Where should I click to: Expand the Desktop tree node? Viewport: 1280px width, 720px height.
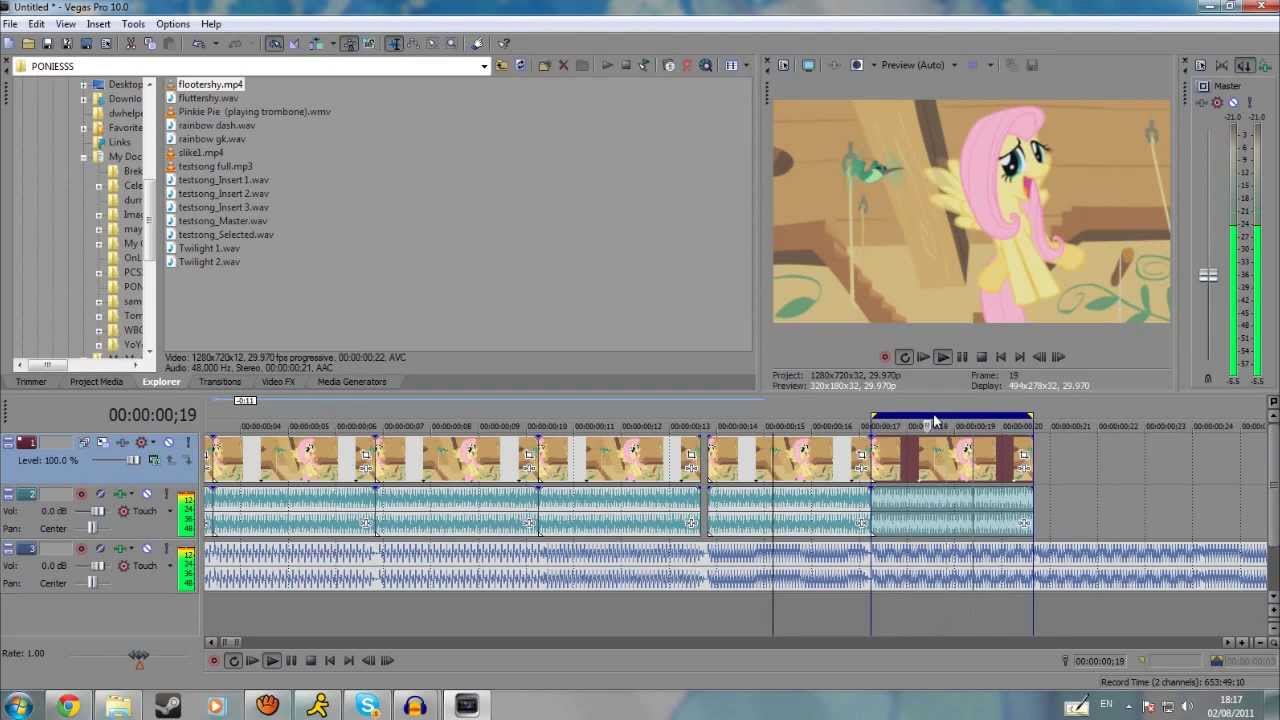84,85
